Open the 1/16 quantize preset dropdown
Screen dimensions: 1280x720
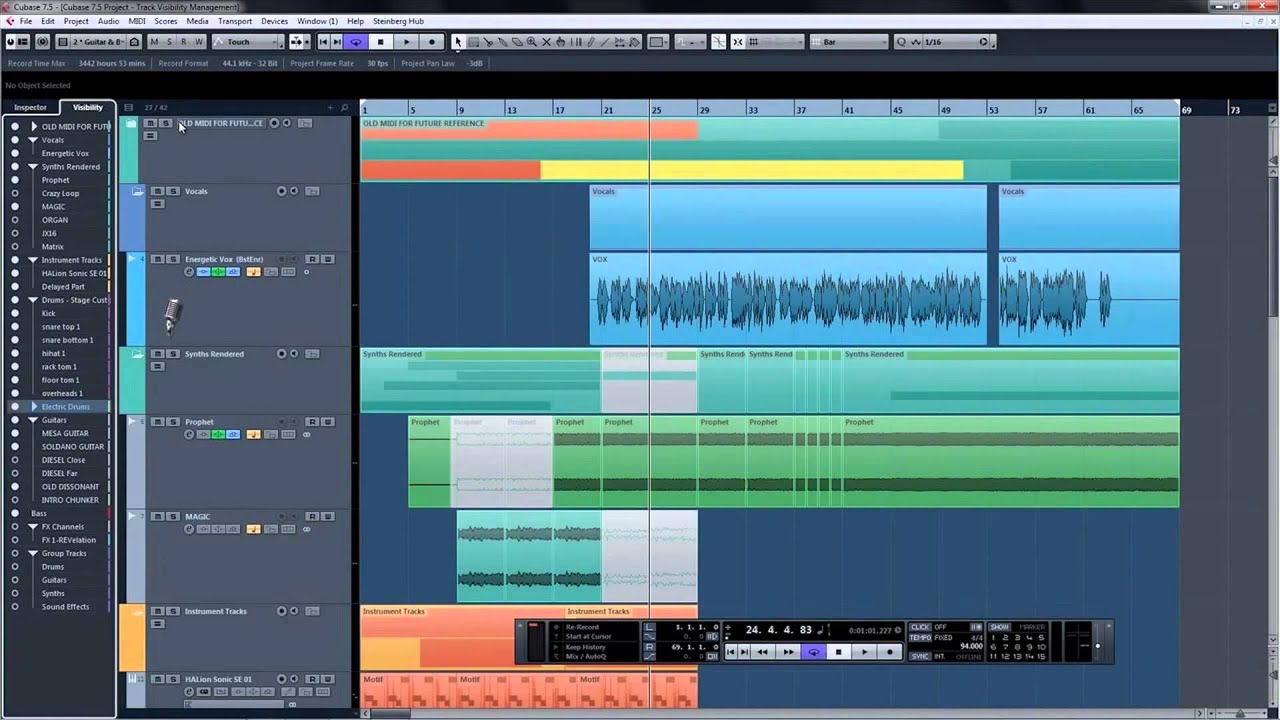point(955,42)
